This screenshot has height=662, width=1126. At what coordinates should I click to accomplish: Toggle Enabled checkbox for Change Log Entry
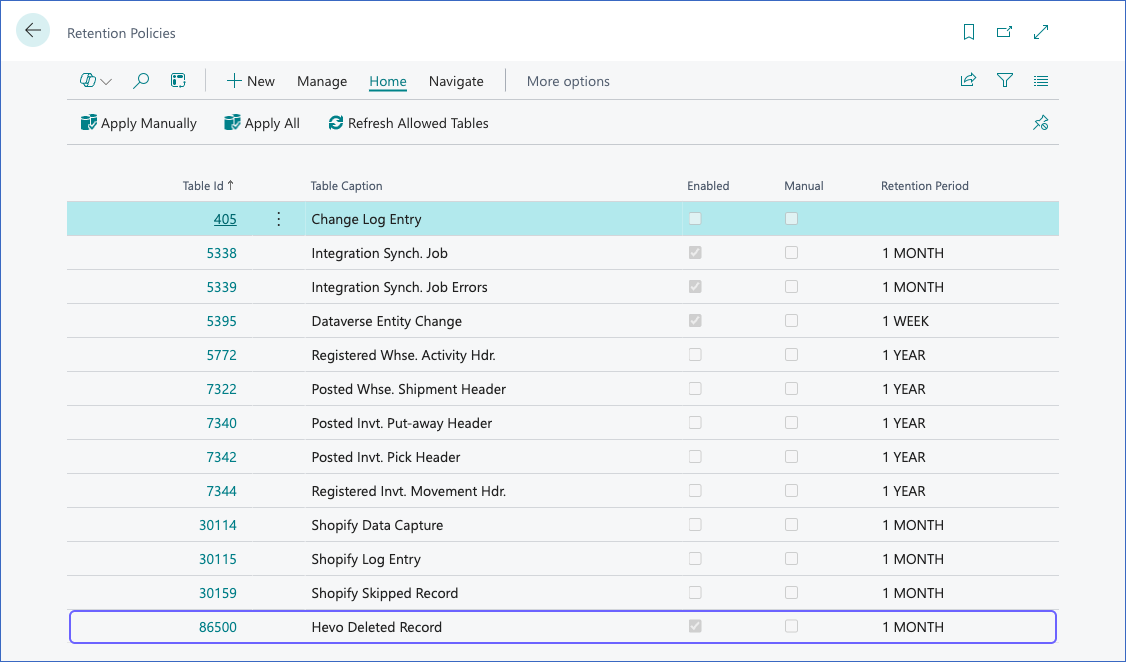pos(695,219)
